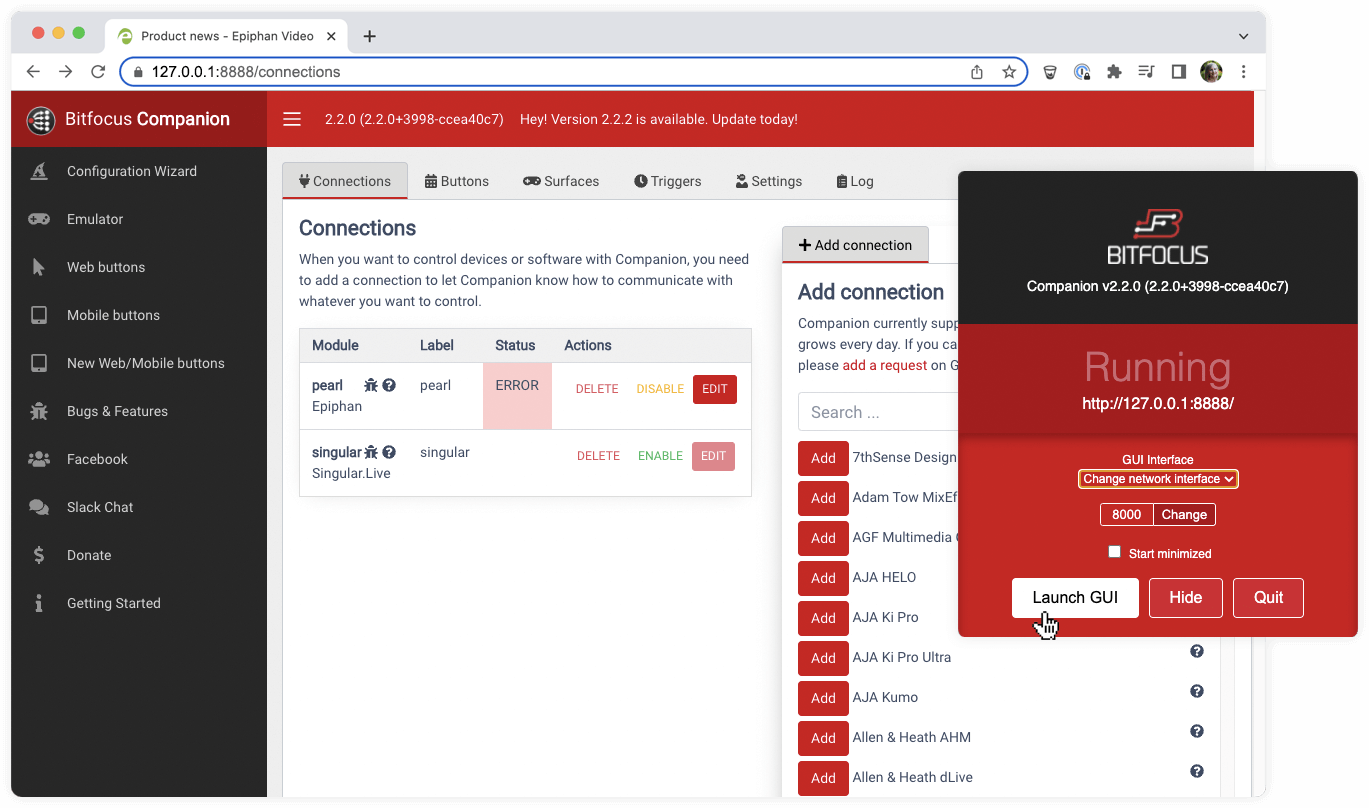
Task: Click Edit for the singular connection
Action: 713,456
